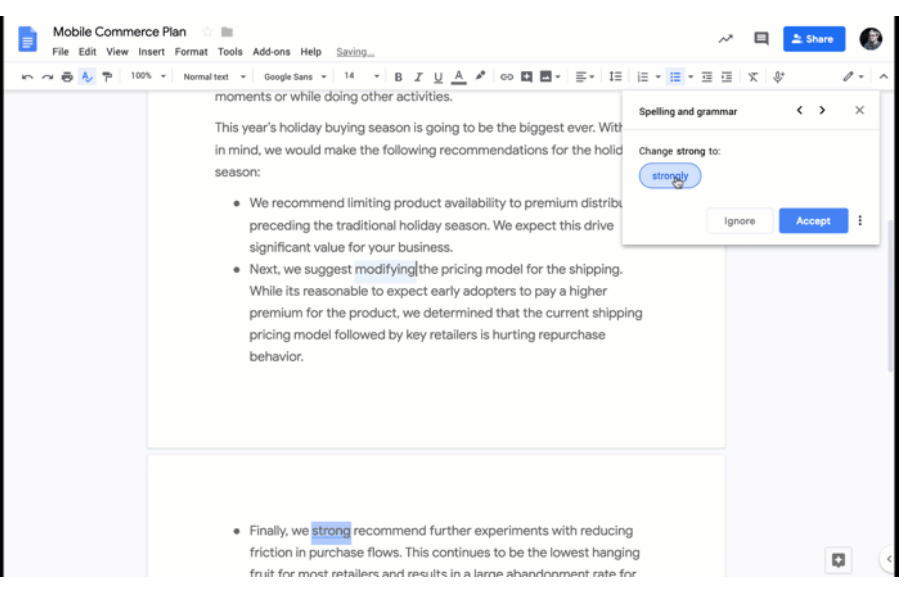Open the text alignment dropdown

tap(585, 77)
